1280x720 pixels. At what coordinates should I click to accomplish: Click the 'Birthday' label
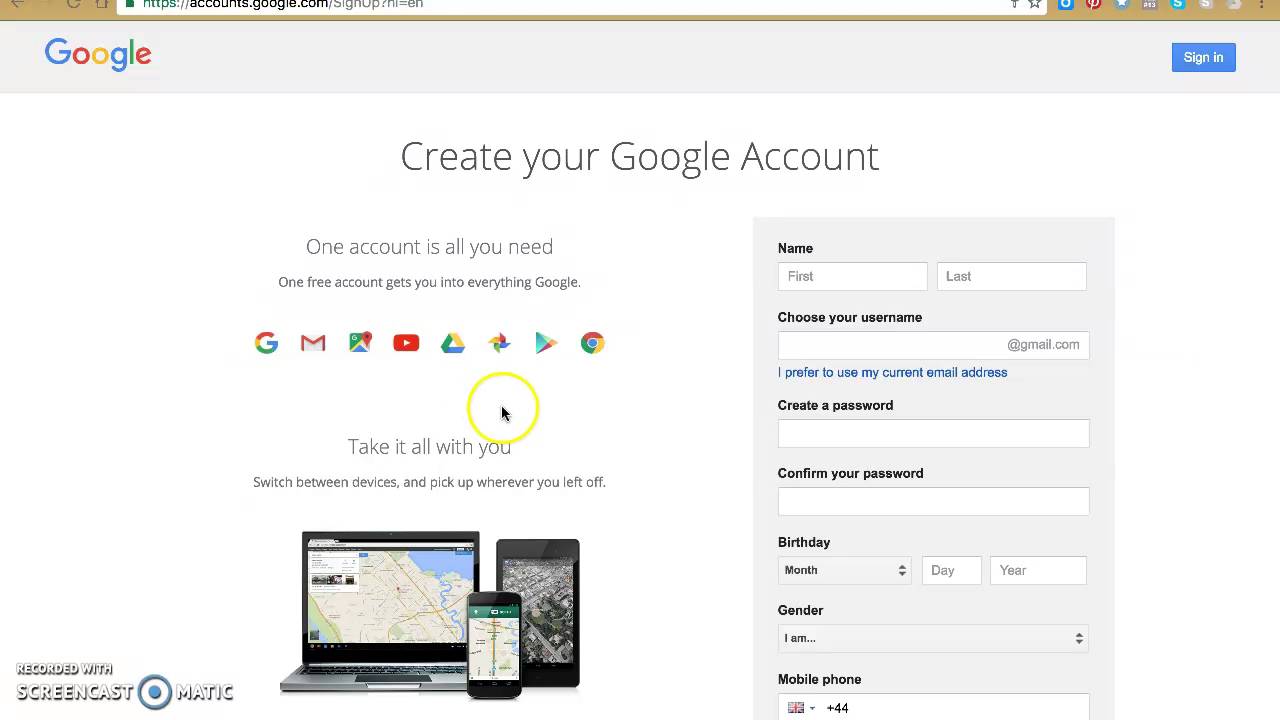pos(804,542)
